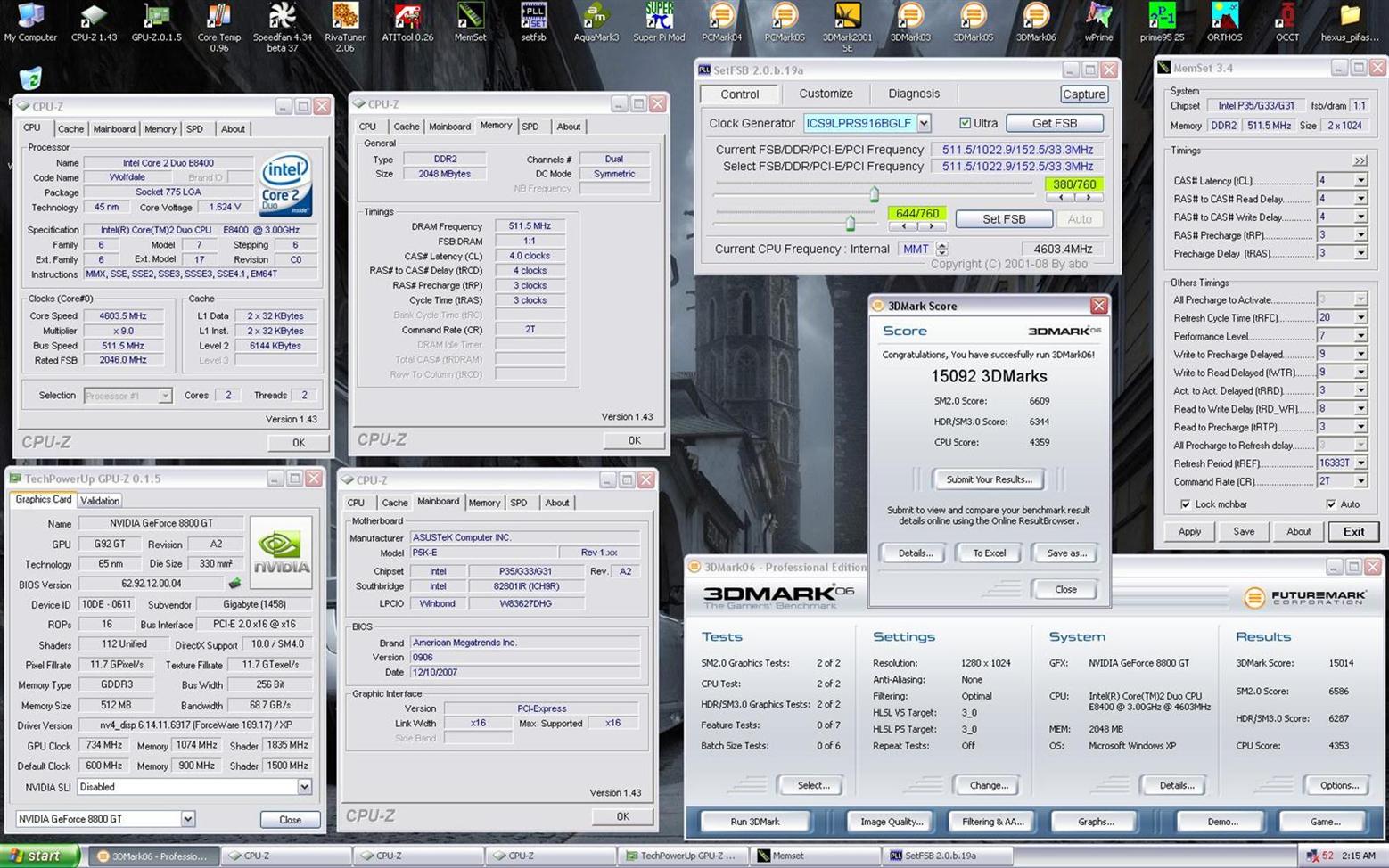Launch the CPU-Z 1.43 desktop shortcut

point(94,22)
